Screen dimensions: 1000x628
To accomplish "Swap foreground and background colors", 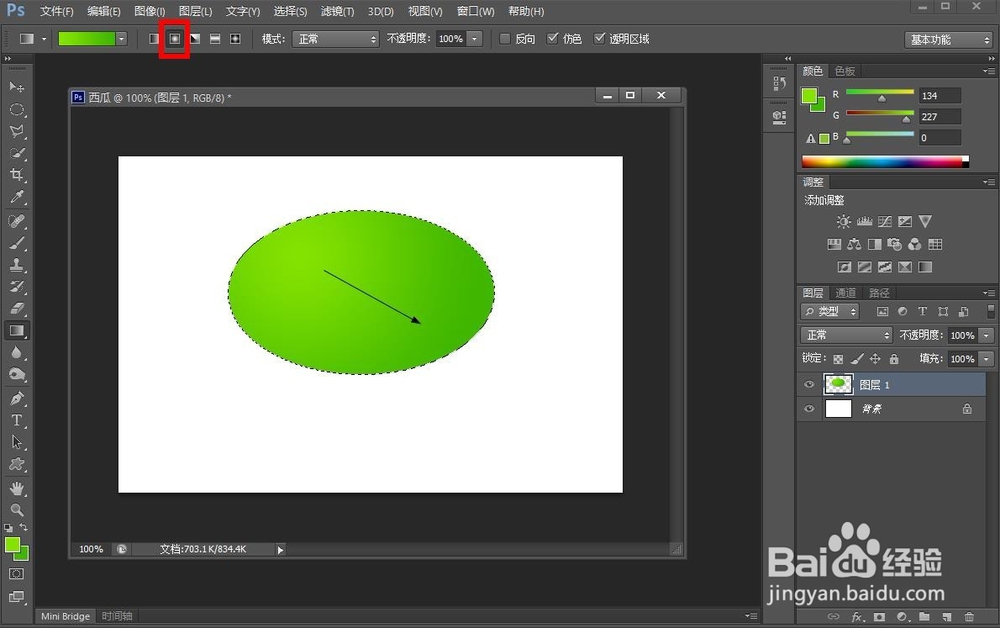I will coord(24,527).
